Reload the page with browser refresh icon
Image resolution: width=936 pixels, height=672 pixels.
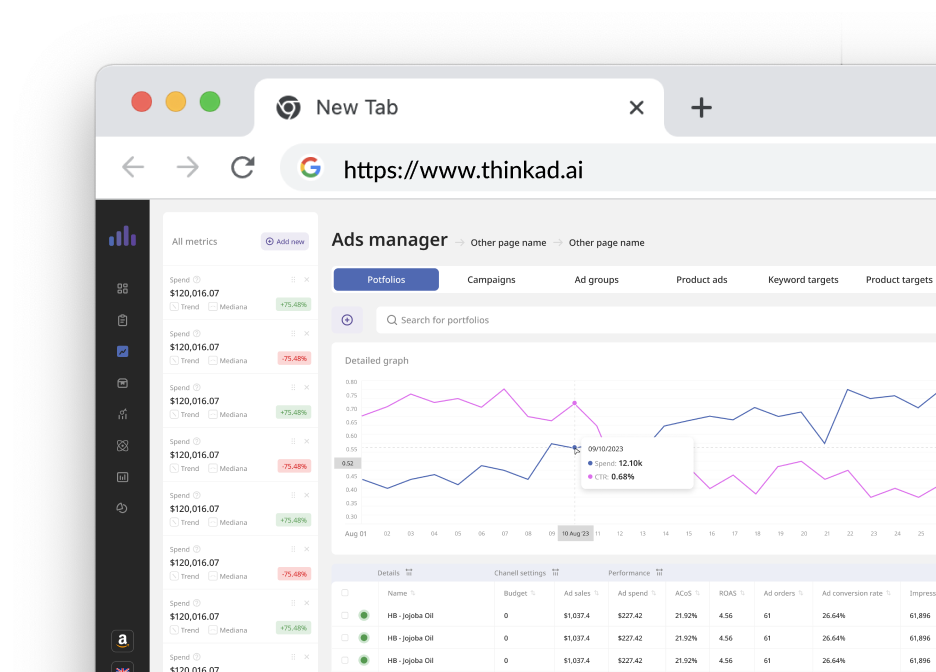click(243, 167)
